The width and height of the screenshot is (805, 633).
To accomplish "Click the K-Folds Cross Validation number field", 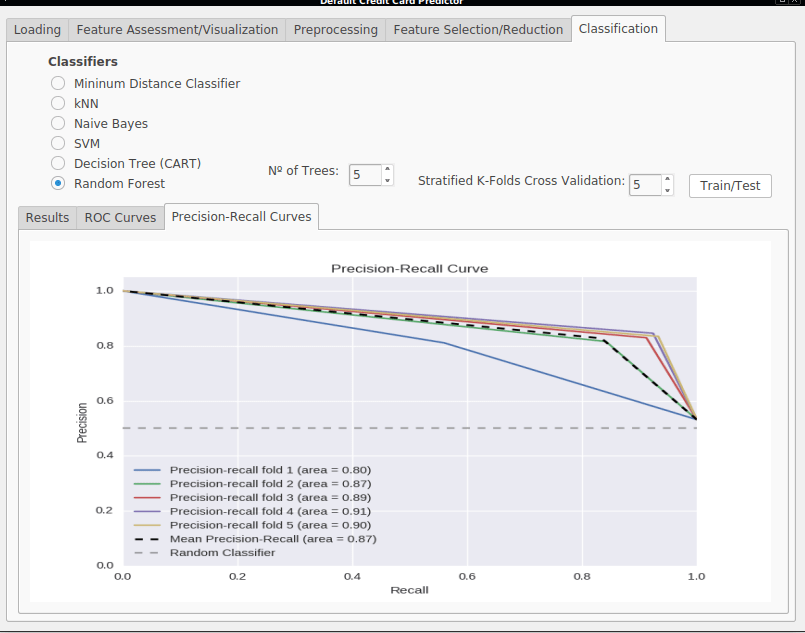I will (645, 185).
